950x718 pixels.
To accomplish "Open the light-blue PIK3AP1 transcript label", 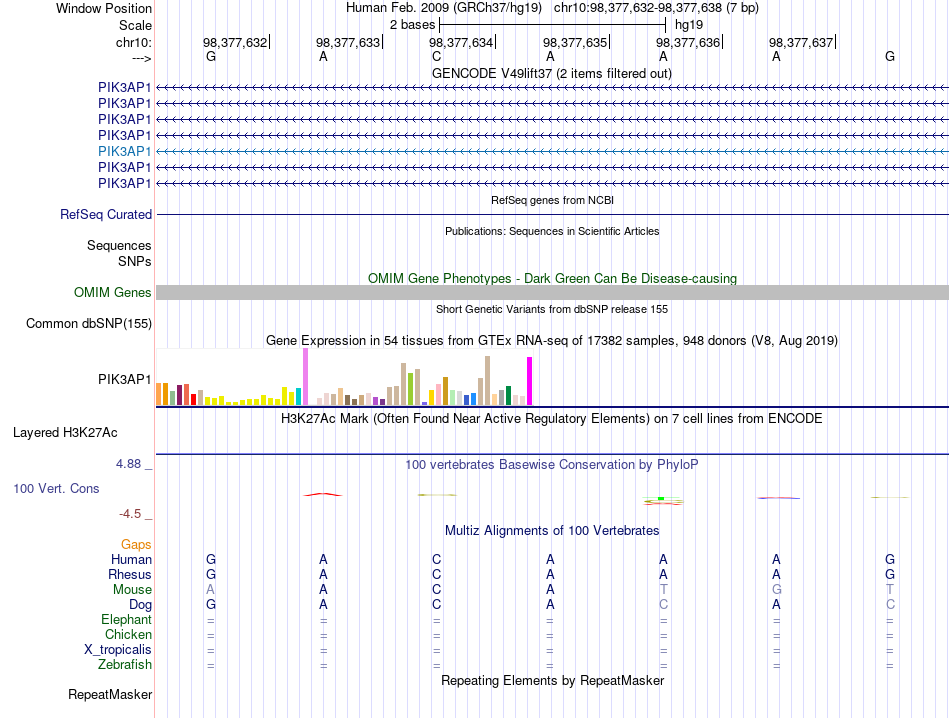I will pos(124,151).
